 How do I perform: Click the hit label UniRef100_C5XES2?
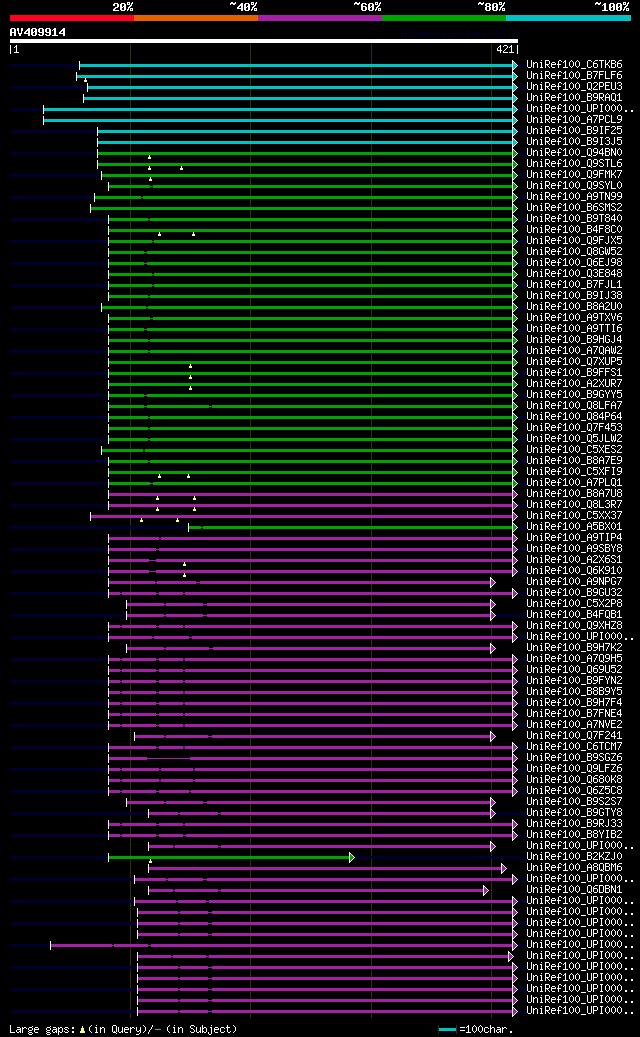click(x=574, y=450)
